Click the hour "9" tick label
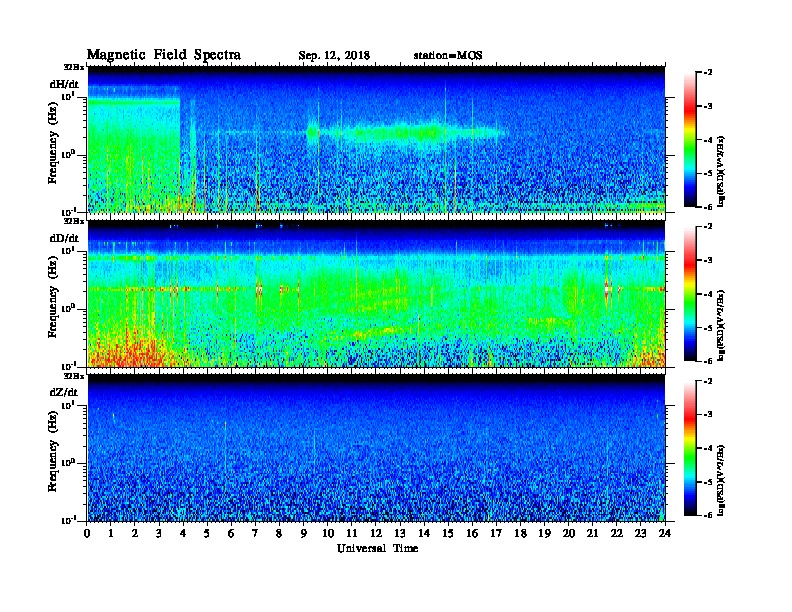This screenshot has height=612, width=792. click(x=304, y=533)
